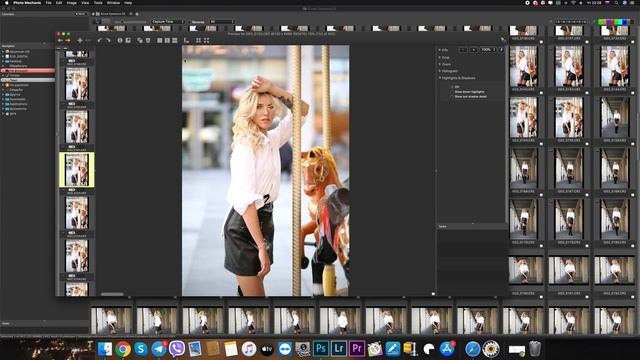Screen dimensions: 640x360
Task: Select 'Show lost shadow detail' radio option
Action: pyautogui.click(x=452, y=97)
